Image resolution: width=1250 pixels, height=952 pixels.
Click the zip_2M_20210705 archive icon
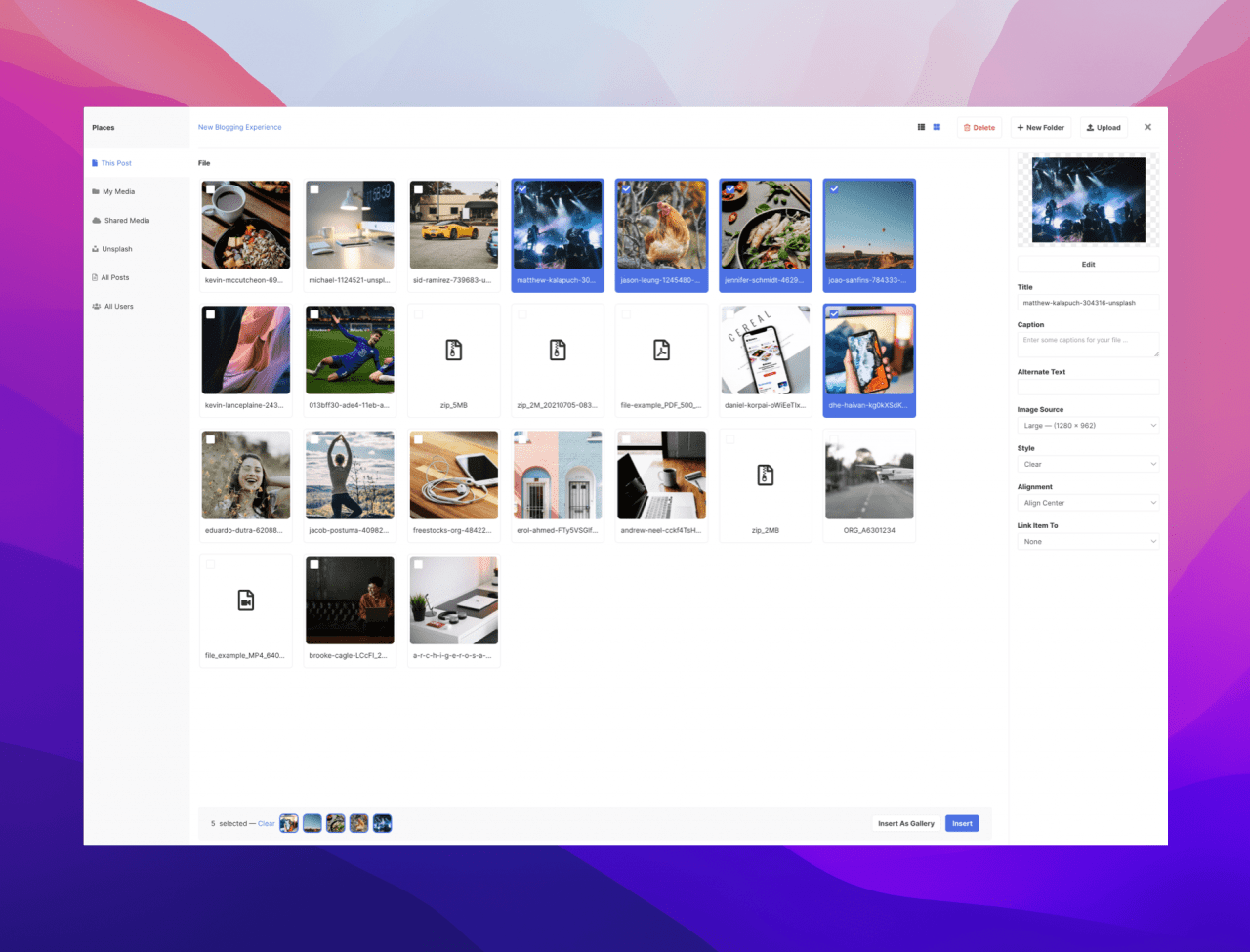[558, 350]
